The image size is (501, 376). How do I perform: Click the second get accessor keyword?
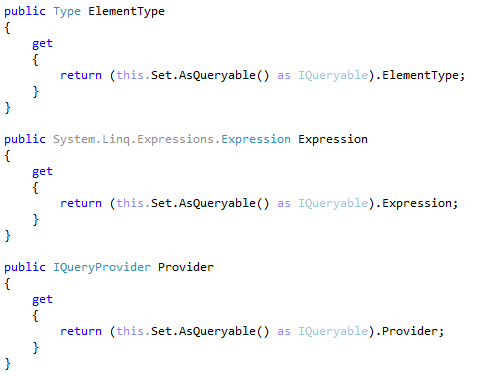(x=42, y=172)
